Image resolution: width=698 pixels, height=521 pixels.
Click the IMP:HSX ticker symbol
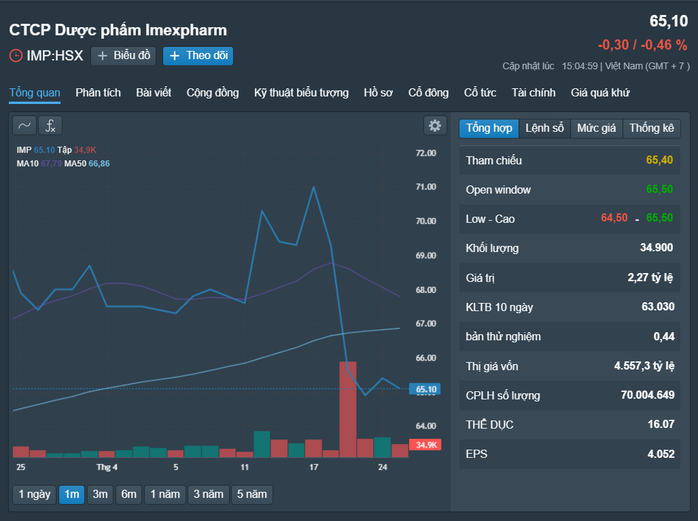[55, 56]
